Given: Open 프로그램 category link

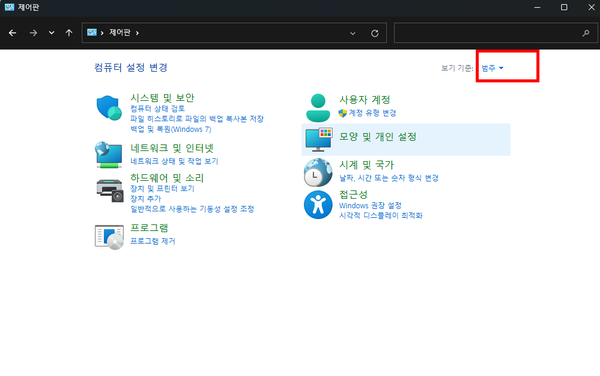Looking at the screenshot, I should pos(149,228).
